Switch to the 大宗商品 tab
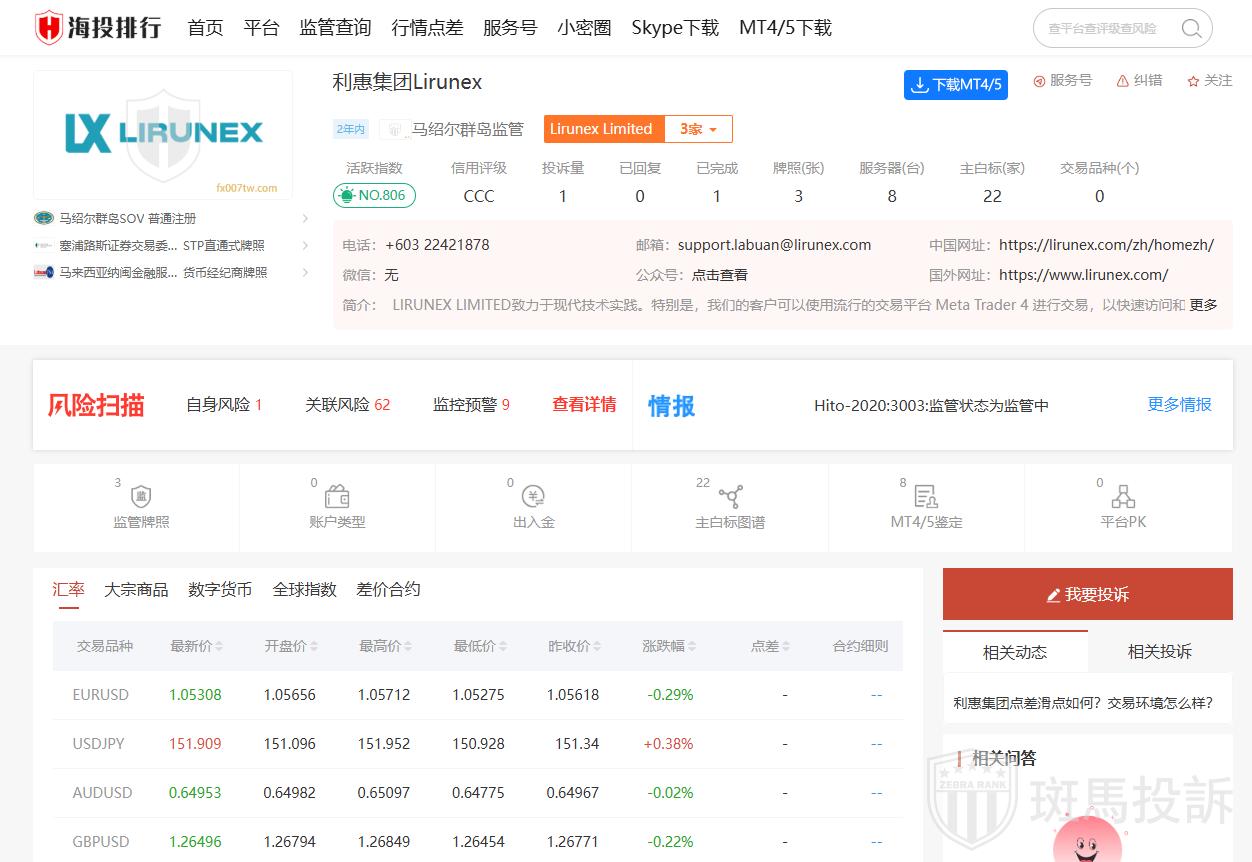Viewport: 1252px width, 862px height. click(136, 590)
